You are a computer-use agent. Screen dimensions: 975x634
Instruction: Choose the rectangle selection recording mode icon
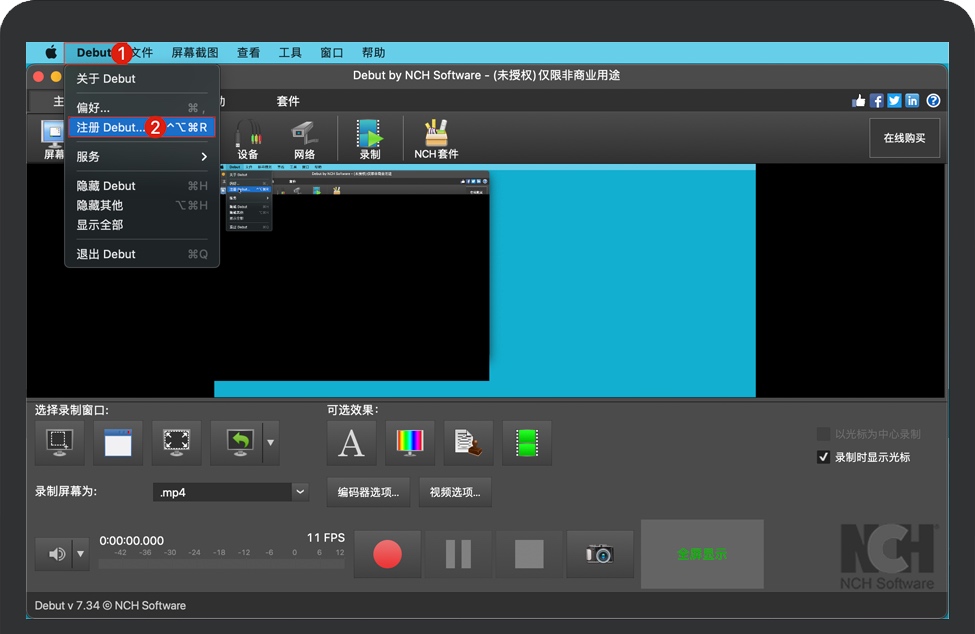(x=60, y=443)
